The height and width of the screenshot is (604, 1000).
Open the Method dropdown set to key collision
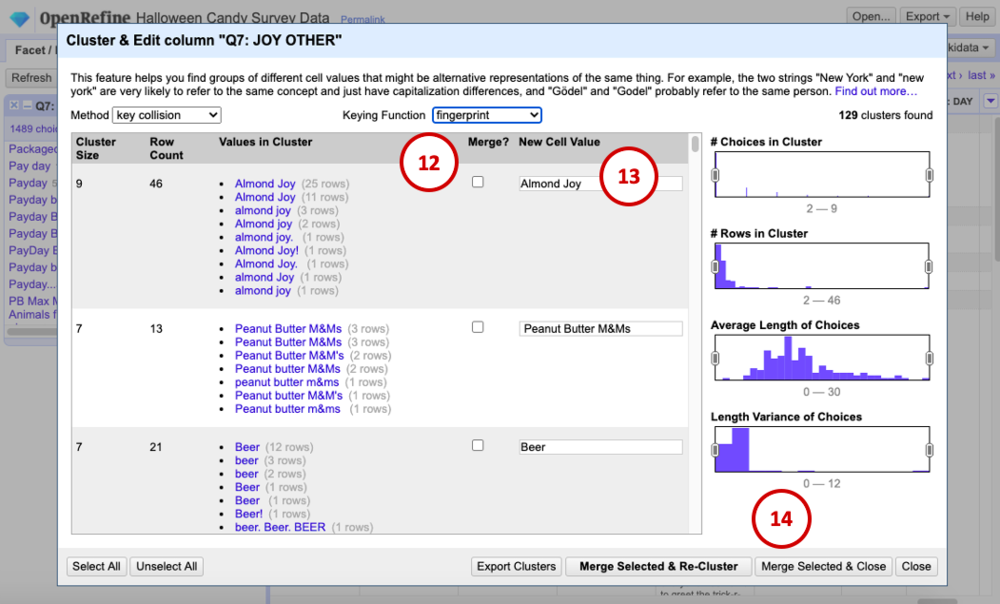point(167,115)
